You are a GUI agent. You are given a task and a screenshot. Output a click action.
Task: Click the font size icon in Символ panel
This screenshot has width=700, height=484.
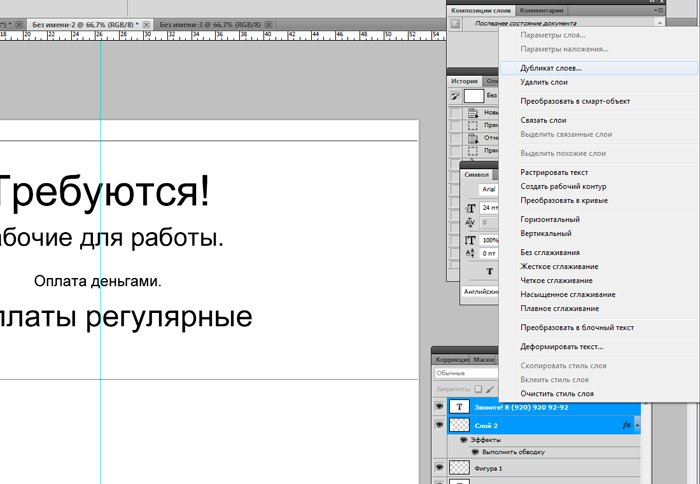click(471, 208)
